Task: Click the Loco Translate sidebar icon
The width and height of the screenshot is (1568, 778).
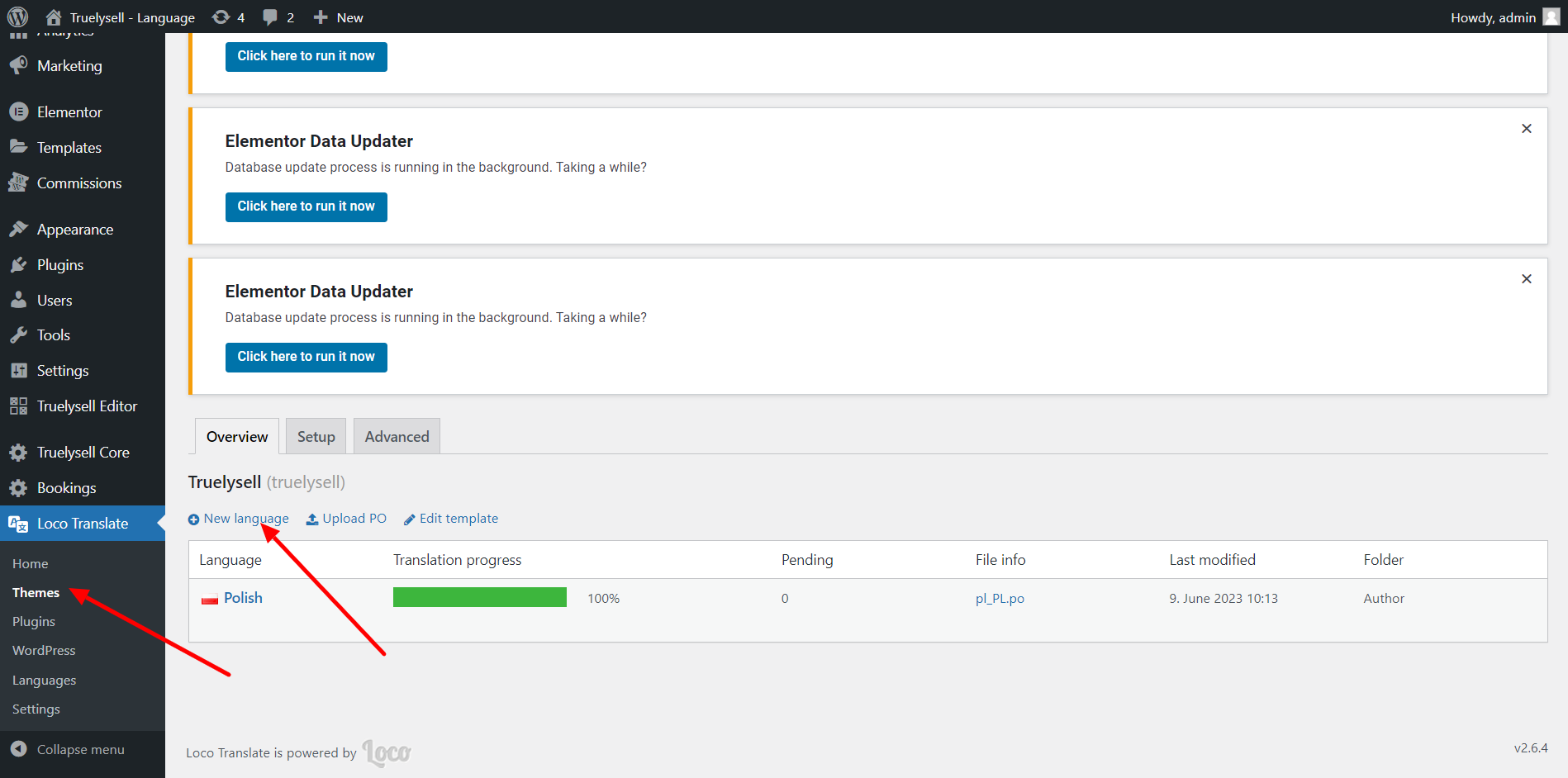Action: click(x=18, y=524)
